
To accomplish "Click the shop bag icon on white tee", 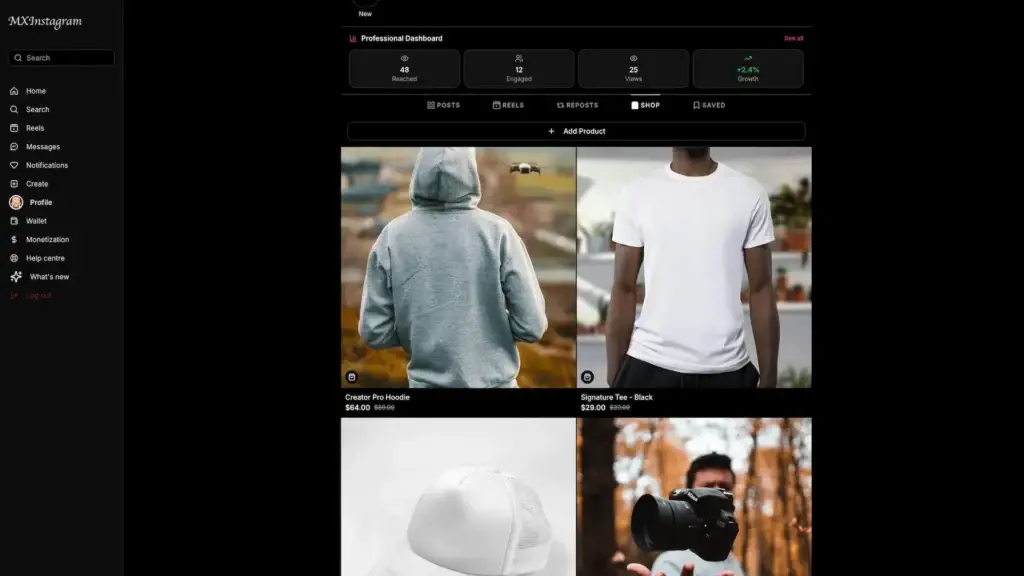I will (587, 377).
